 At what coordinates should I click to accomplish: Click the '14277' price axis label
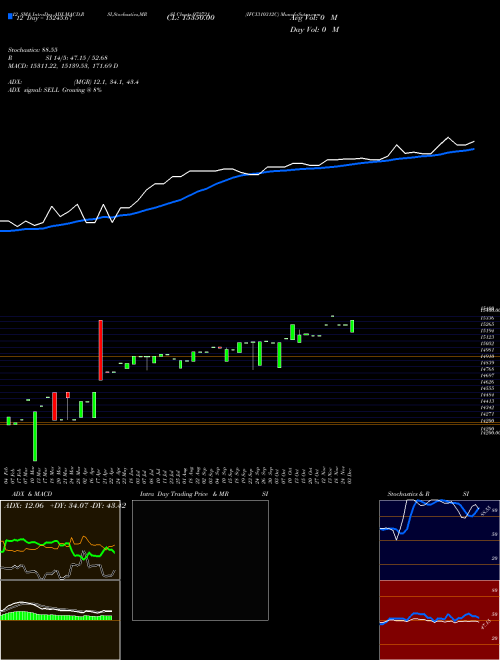[489, 414]
